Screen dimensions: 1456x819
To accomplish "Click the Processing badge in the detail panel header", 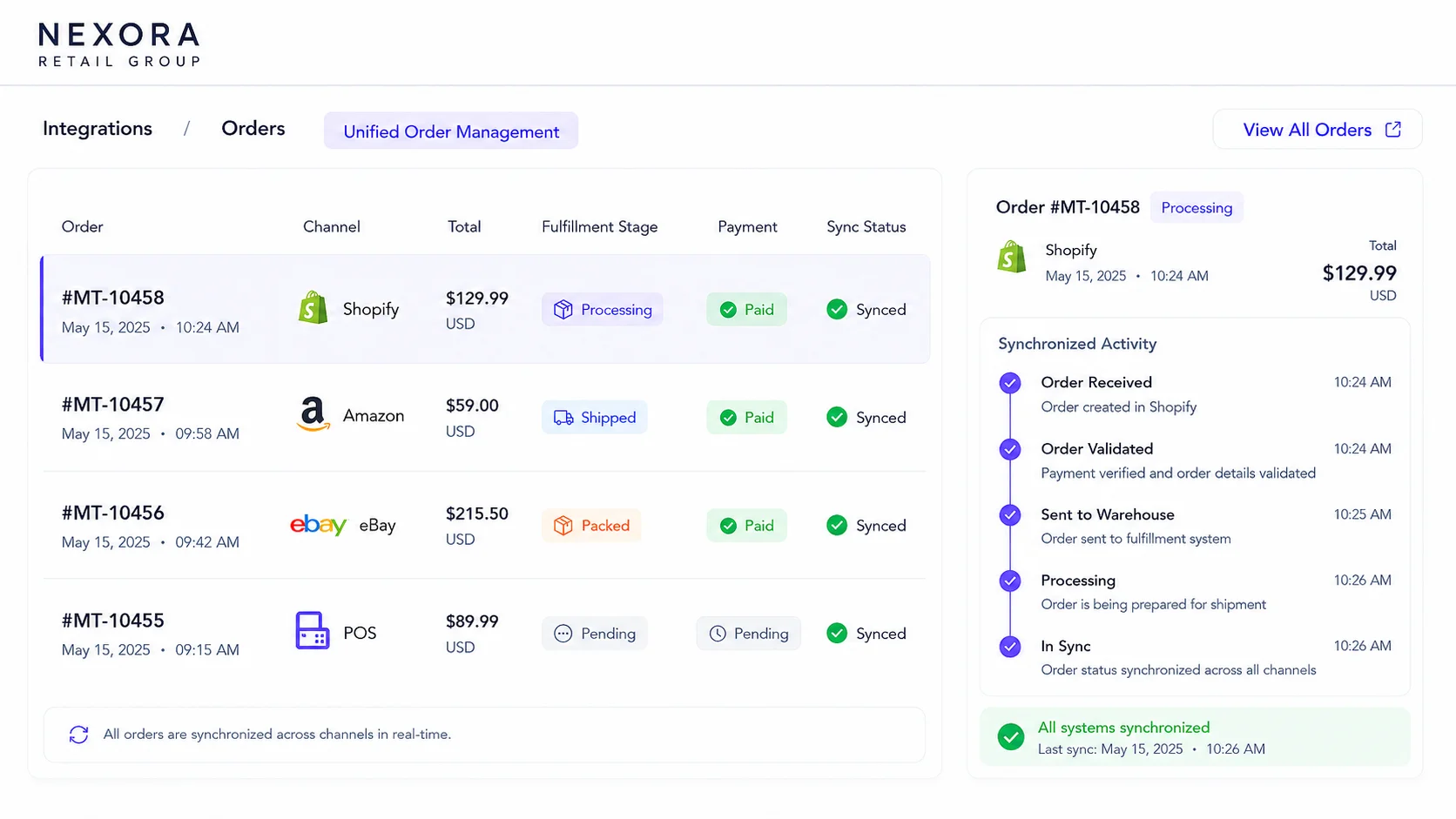I will pyautogui.click(x=1196, y=207).
